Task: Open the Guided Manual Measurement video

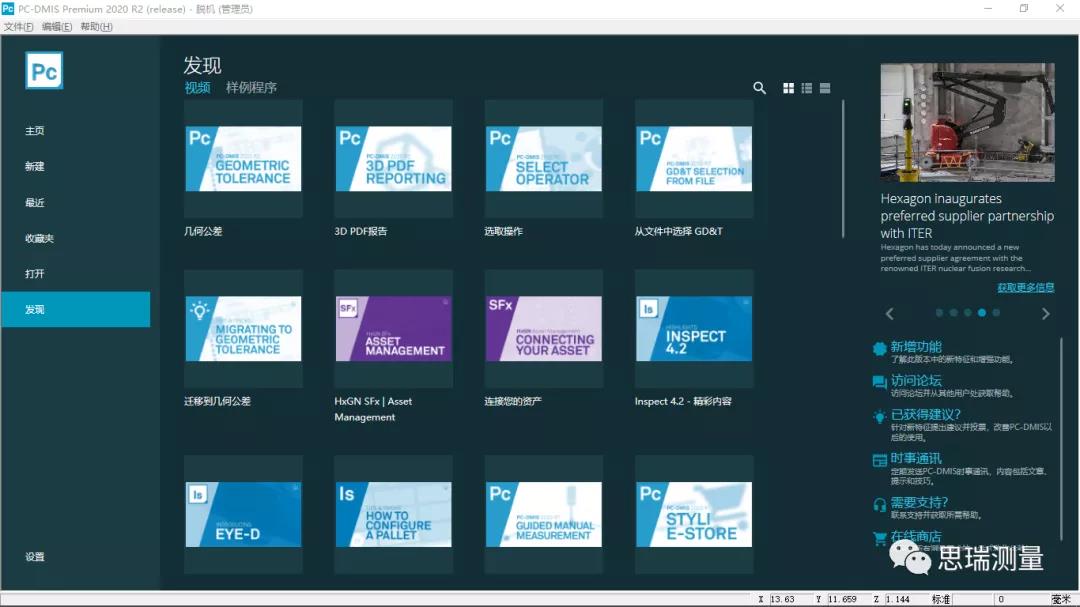Action: (x=543, y=515)
